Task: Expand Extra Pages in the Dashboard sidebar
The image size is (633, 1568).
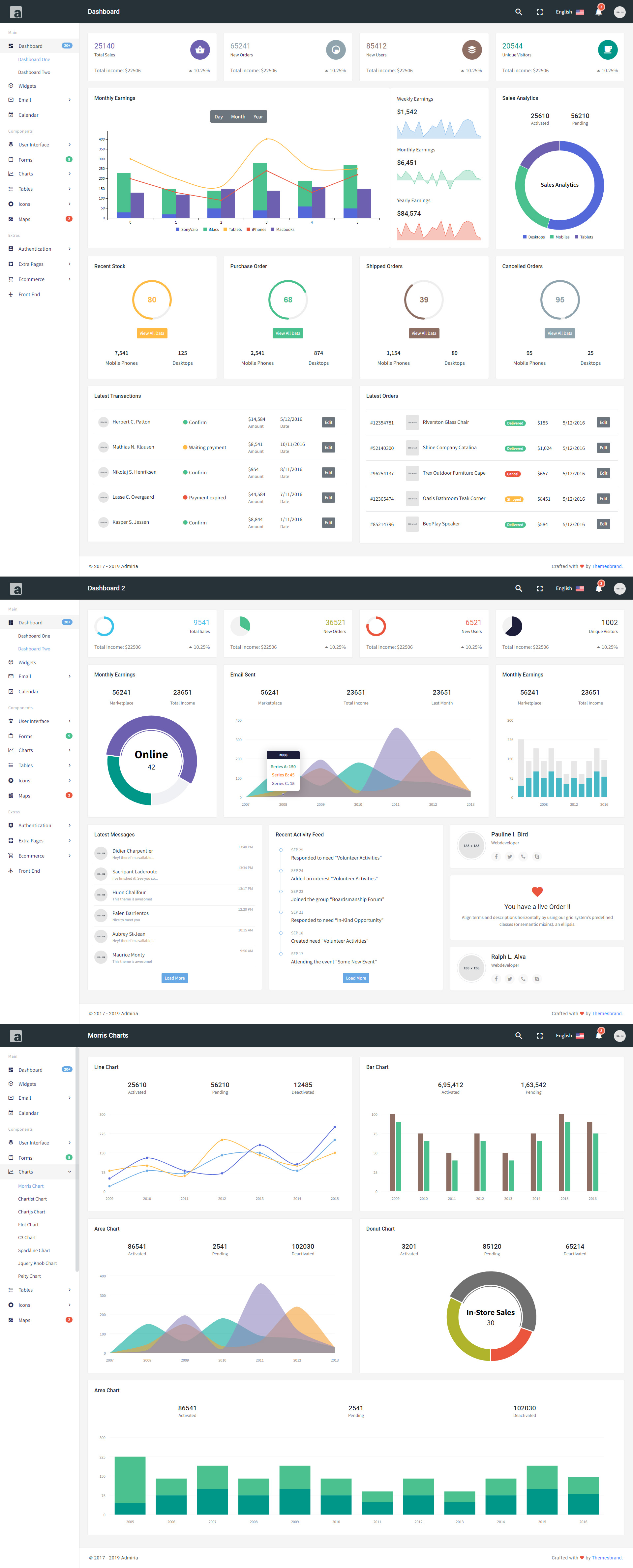Action: click(40, 264)
